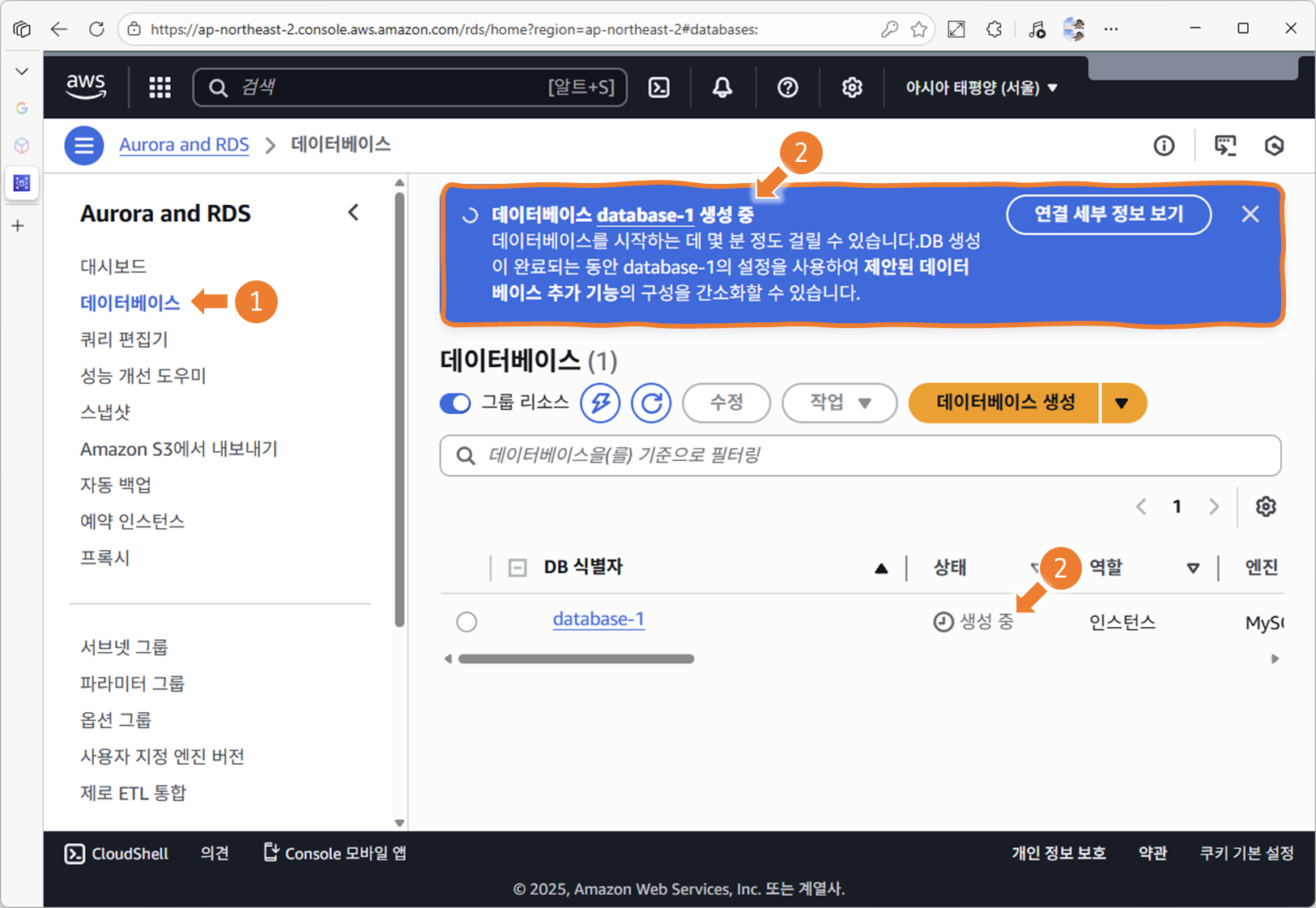Click the split screen icon in browser toolbar
The width and height of the screenshot is (1316, 908).
956,29
